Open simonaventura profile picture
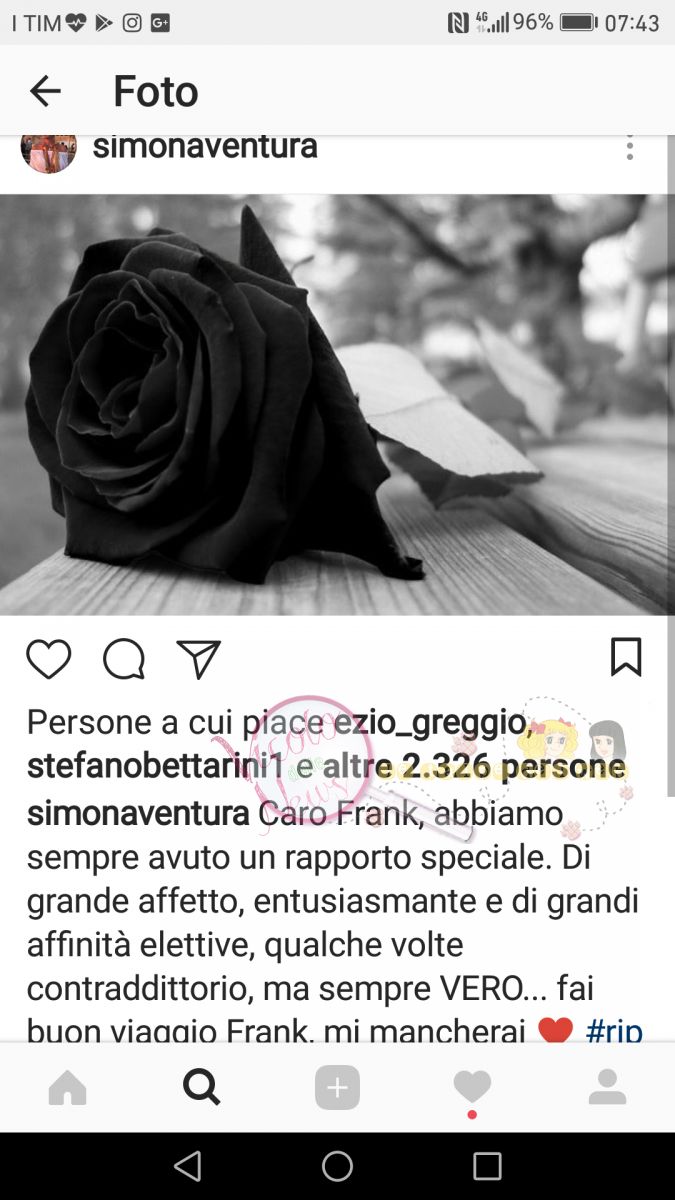Screen dimensions: 675x1200 pyautogui.click(x=48, y=148)
